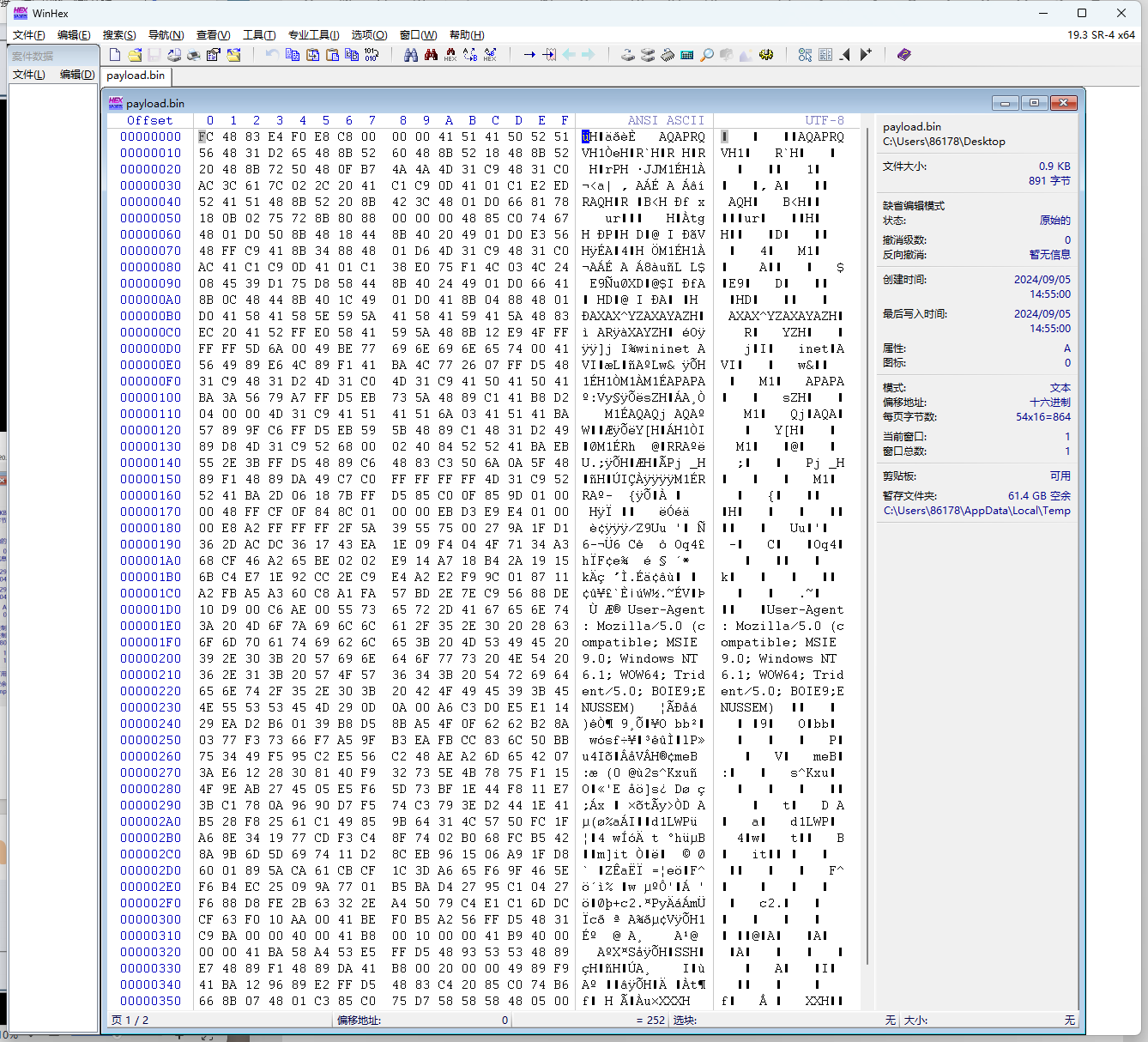Open the file Properties icon
This screenshot has height=1042, width=1148.
(213, 54)
